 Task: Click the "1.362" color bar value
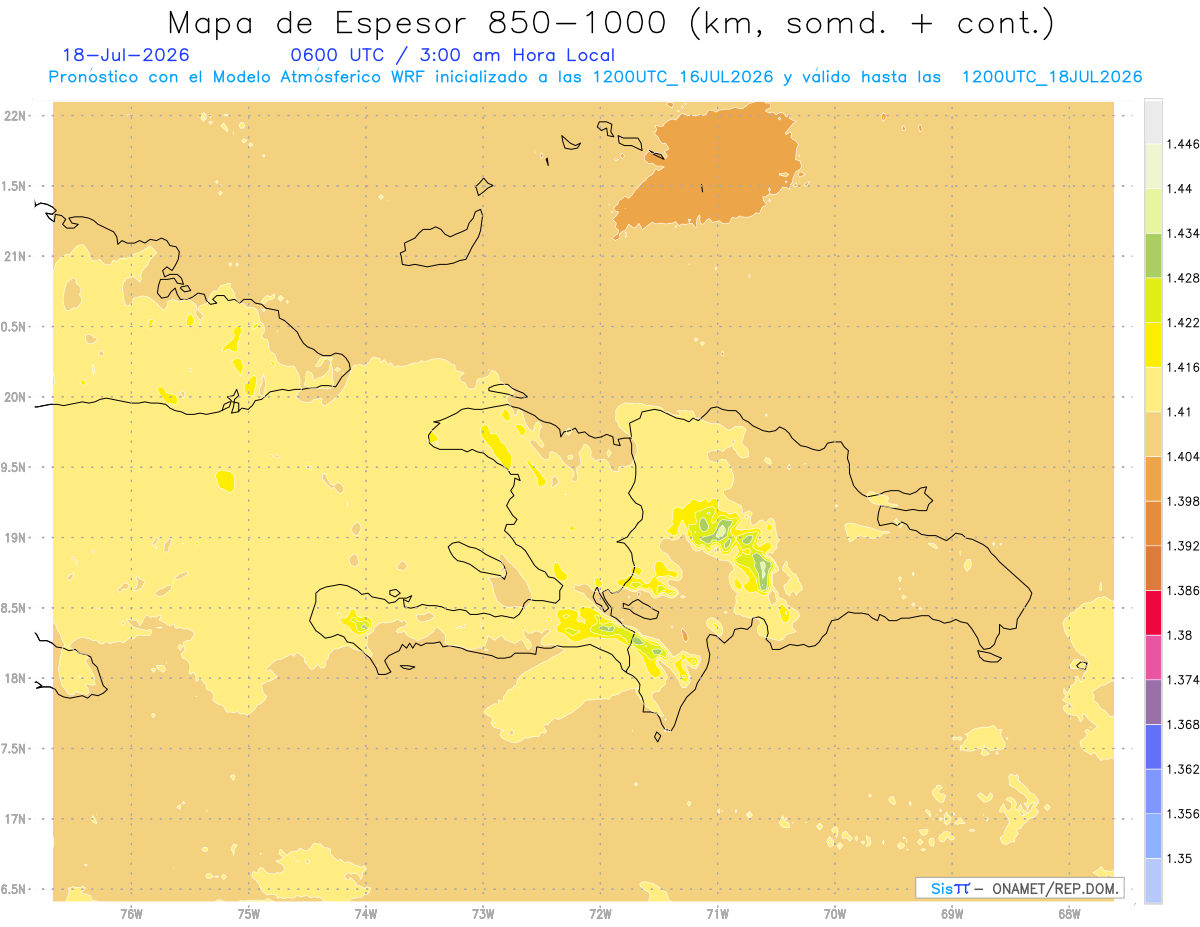click(1183, 769)
